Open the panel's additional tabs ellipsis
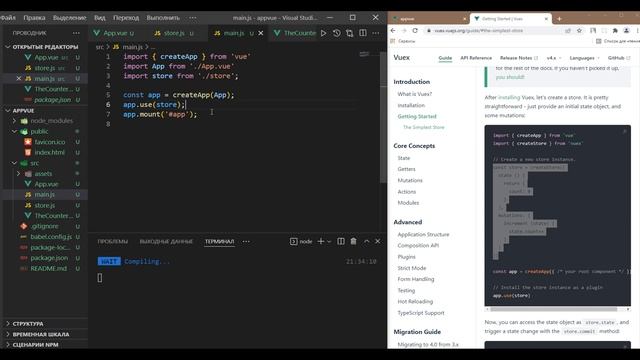 pos(246,241)
